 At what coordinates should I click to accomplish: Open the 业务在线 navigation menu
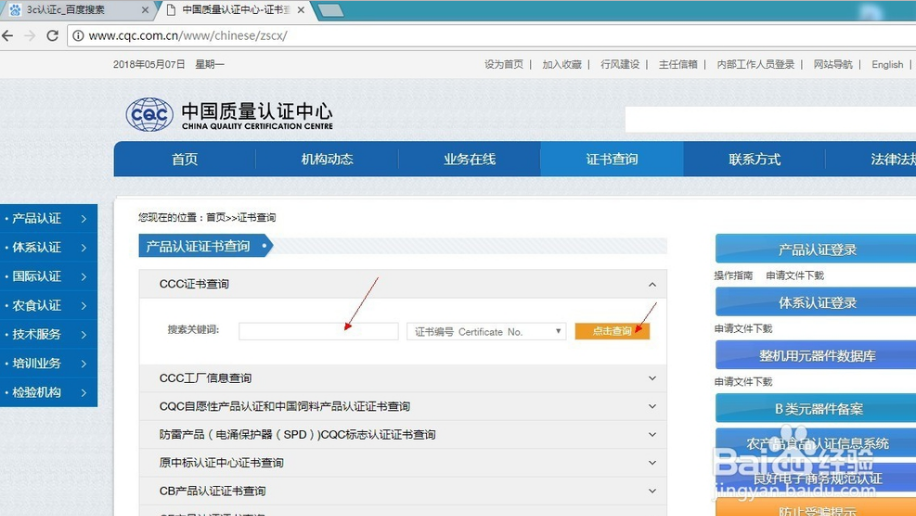469,159
